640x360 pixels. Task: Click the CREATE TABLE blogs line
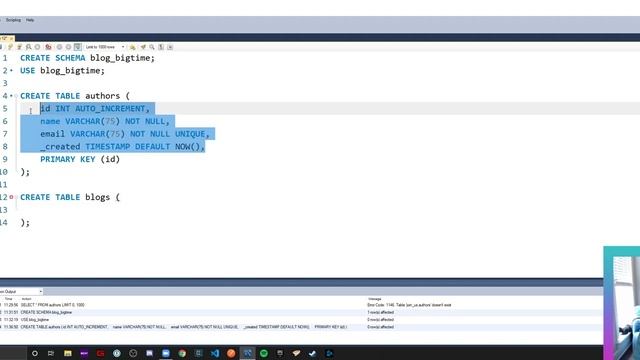pyautogui.click(x=70, y=197)
